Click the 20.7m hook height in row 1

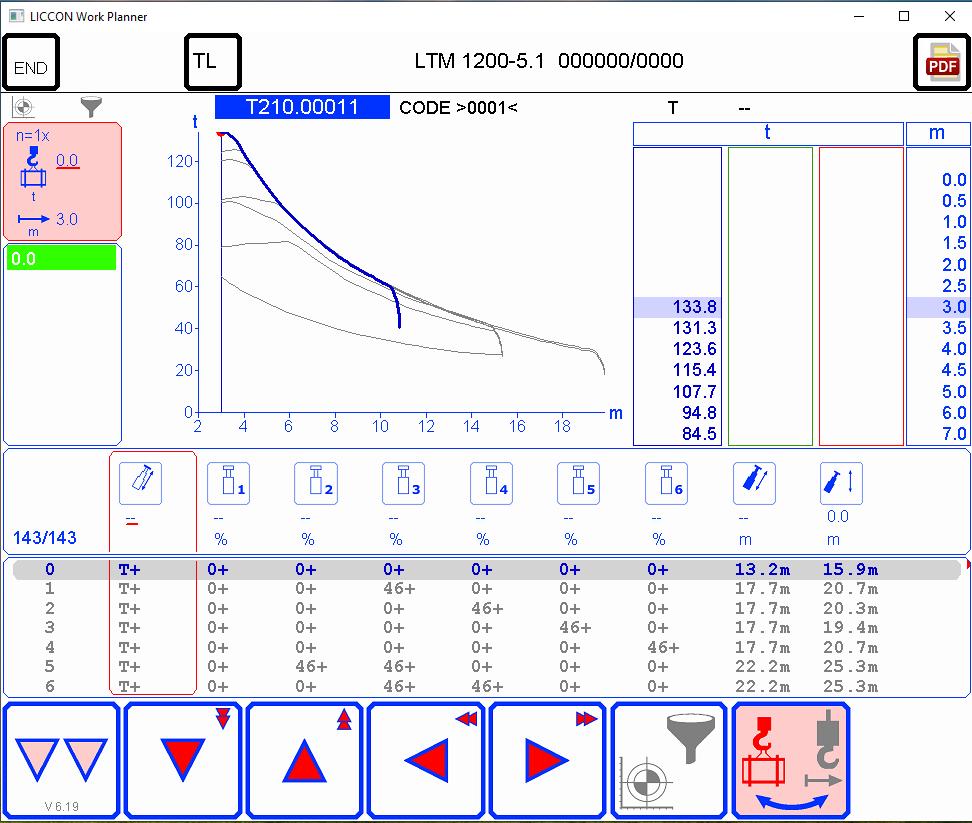point(850,588)
